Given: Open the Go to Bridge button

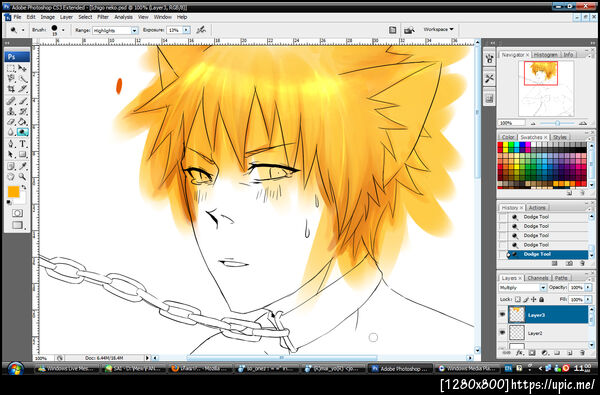Looking at the screenshot, I should click(x=409, y=30).
